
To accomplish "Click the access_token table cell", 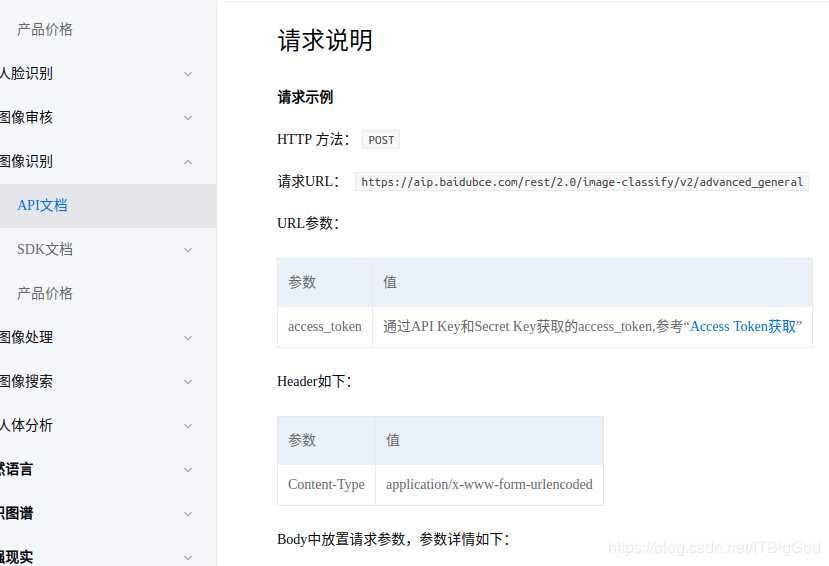I will tap(325, 327).
